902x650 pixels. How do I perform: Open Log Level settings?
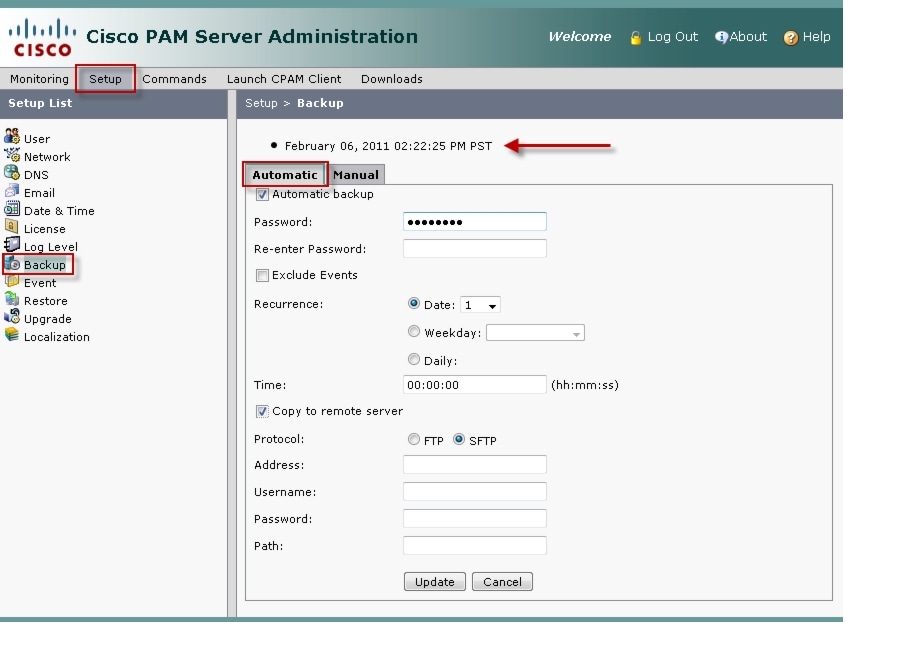(51, 247)
